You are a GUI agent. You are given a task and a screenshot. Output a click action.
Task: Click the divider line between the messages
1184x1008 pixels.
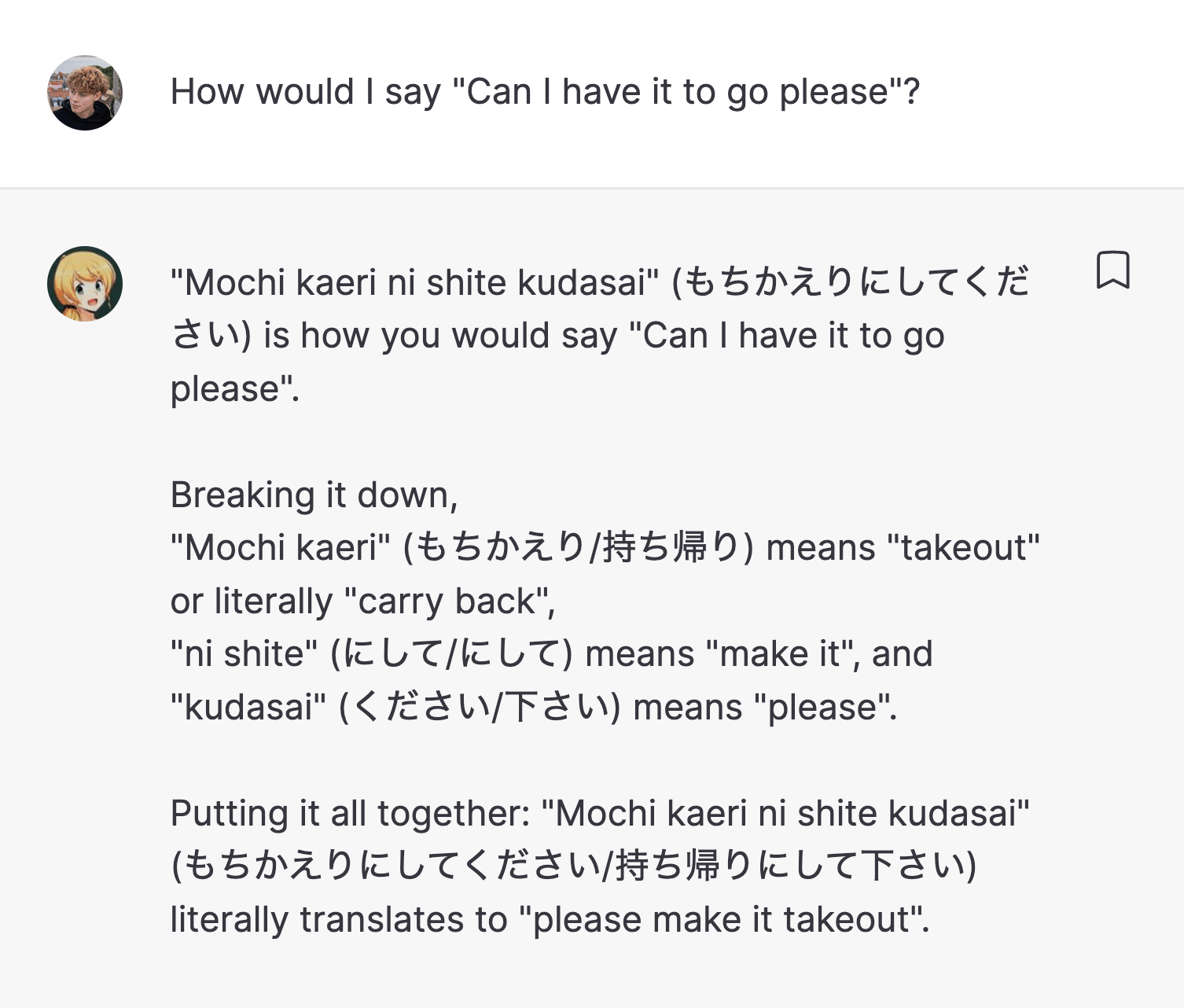point(592,189)
